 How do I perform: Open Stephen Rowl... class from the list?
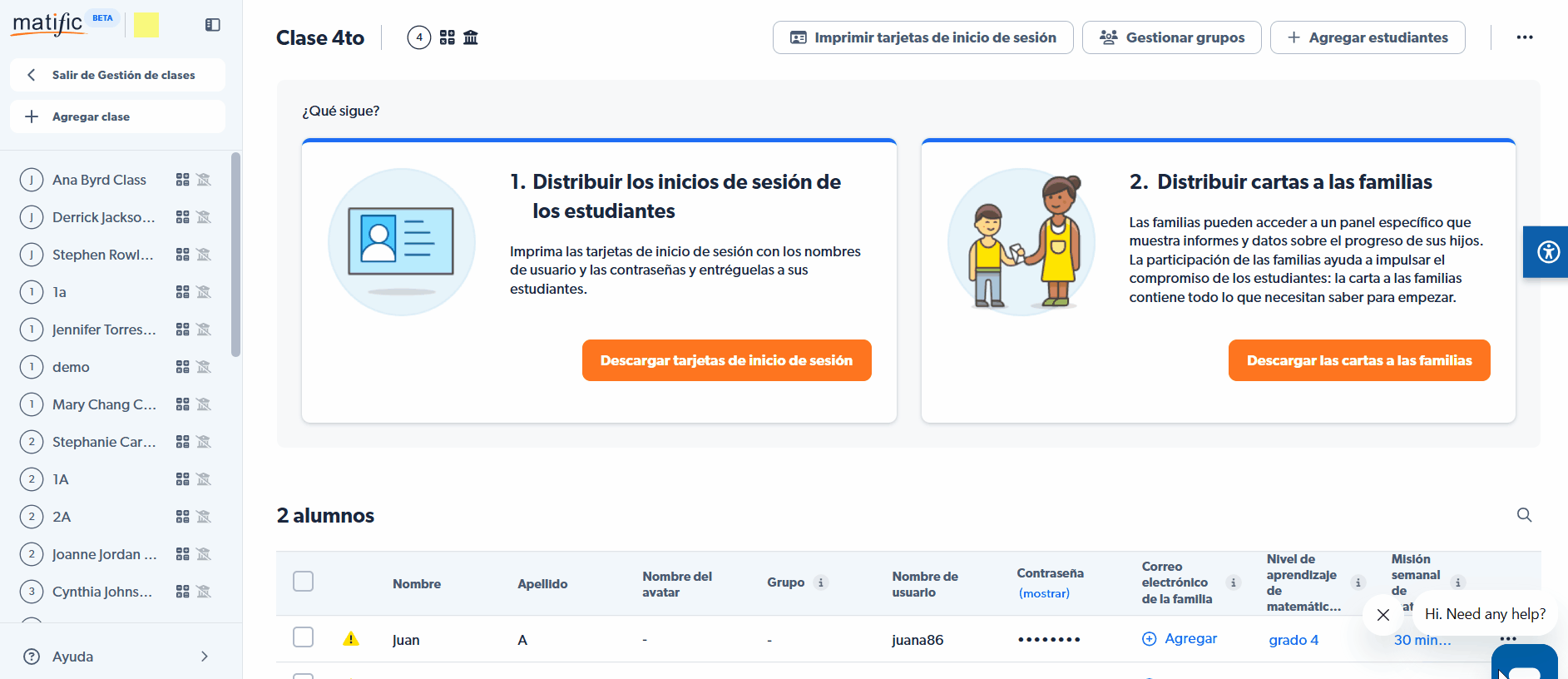coord(103,255)
